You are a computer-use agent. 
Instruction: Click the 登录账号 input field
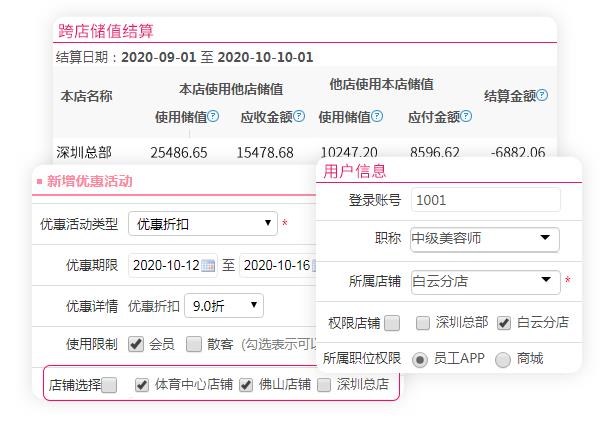(484, 200)
